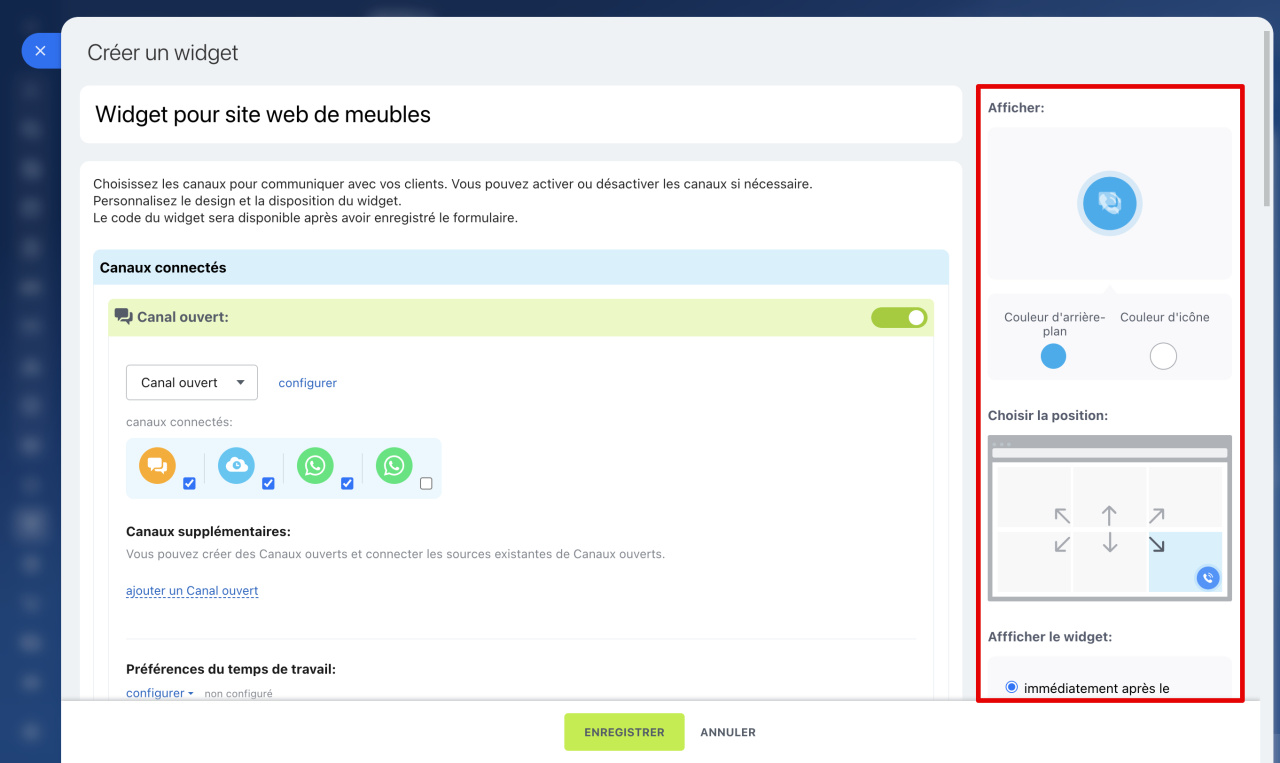Expand configurer under Préférences du temps de travail

[x=159, y=693]
